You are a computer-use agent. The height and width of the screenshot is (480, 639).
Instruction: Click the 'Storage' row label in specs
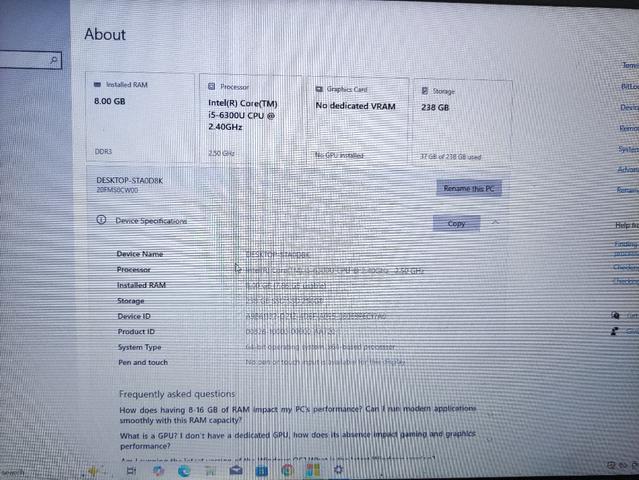[x=131, y=301]
